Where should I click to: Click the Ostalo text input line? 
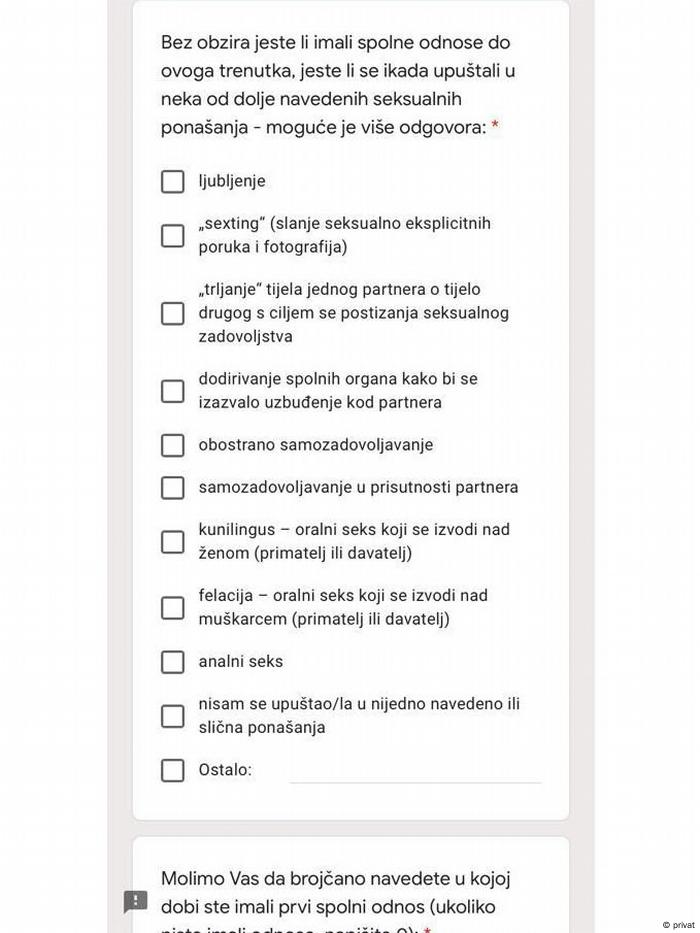[x=415, y=771]
